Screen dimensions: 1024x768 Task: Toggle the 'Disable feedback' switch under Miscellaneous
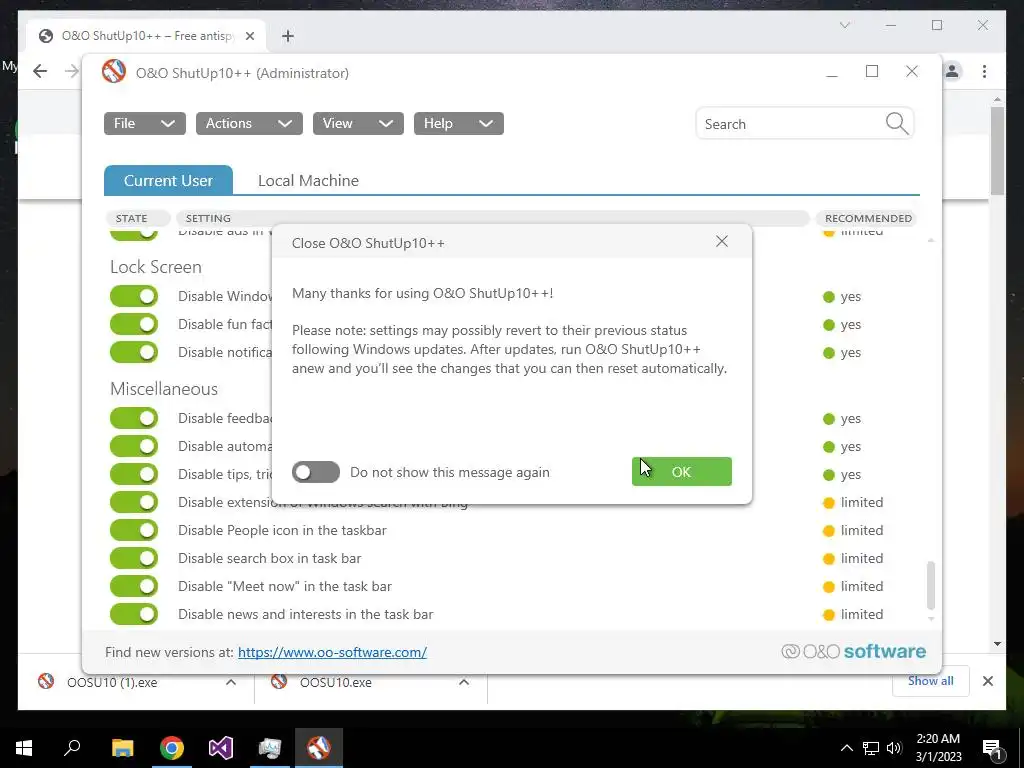coord(134,418)
